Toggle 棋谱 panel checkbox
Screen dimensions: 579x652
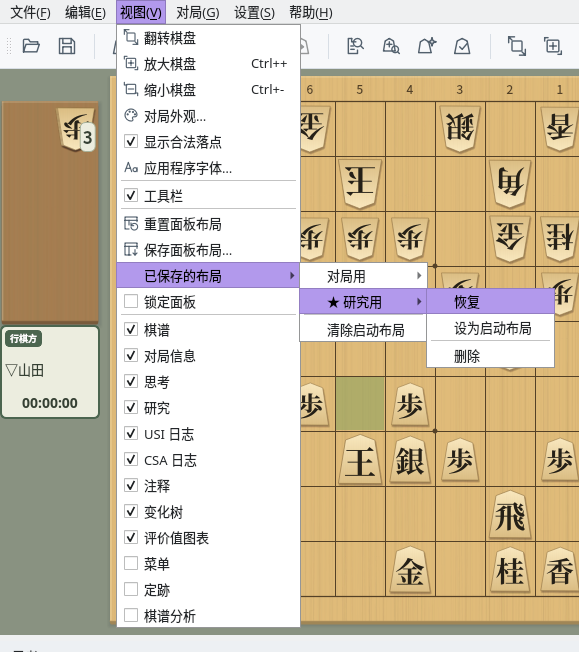pyautogui.click(x=131, y=329)
